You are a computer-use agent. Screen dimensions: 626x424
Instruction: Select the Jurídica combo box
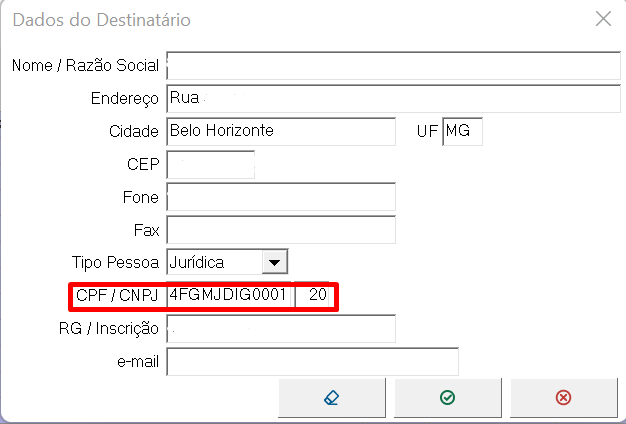tap(214, 262)
